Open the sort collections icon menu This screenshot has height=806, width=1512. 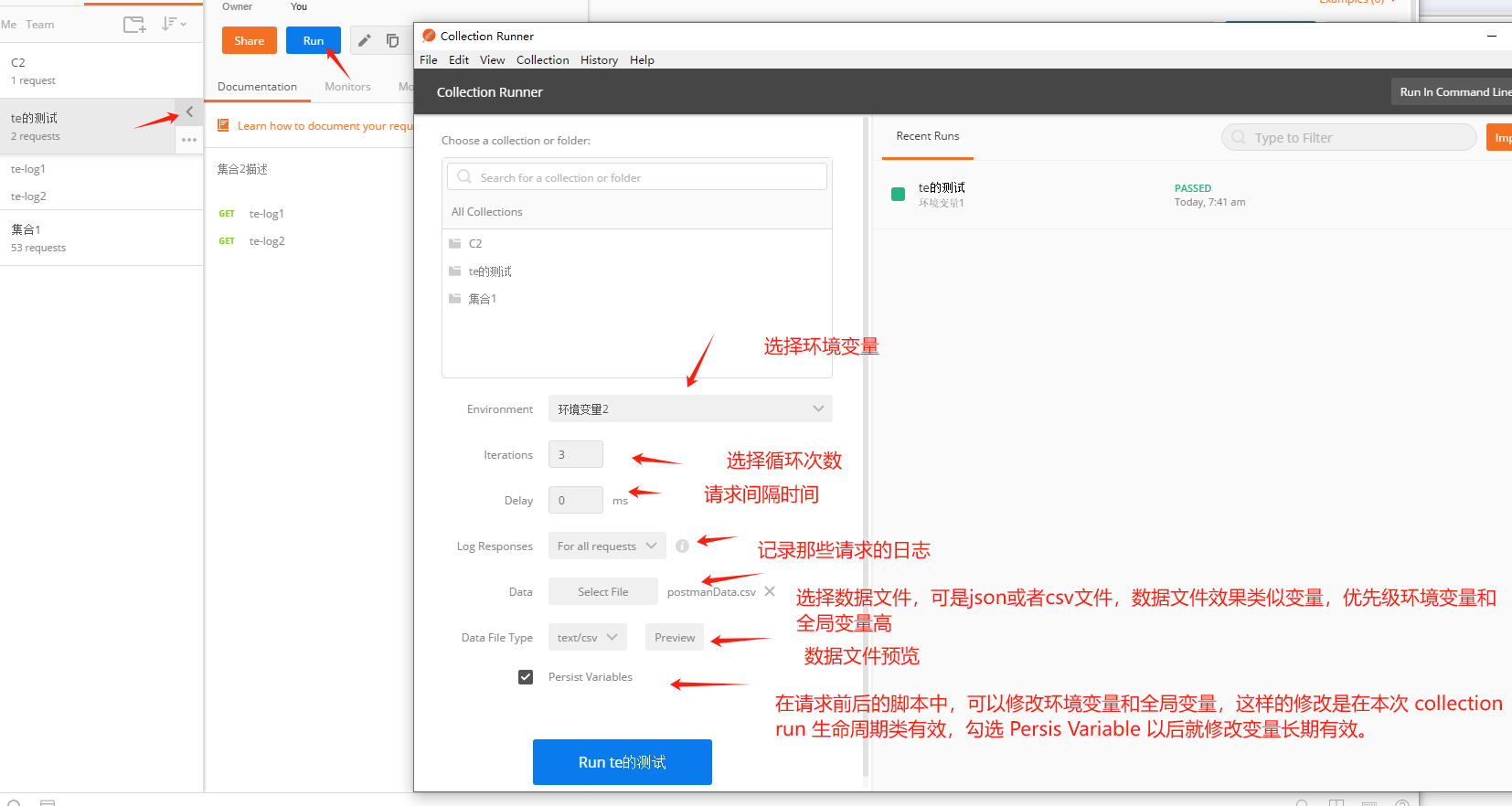[x=173, y=24]
